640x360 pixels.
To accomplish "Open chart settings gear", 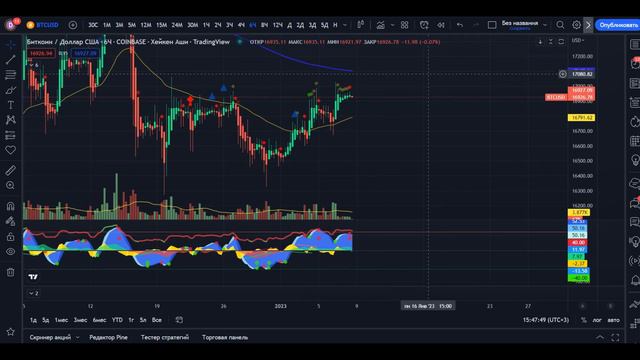I will [576, 25].
